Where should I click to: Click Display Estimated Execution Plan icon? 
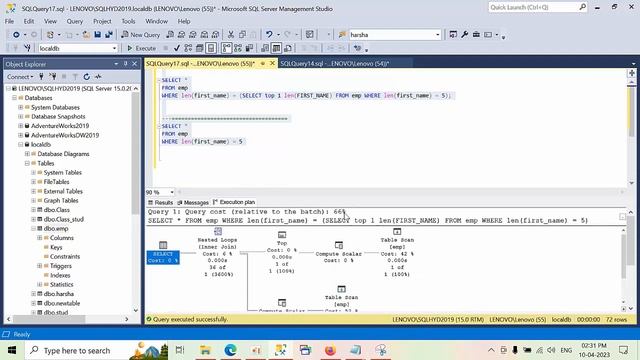coord(188,48)
